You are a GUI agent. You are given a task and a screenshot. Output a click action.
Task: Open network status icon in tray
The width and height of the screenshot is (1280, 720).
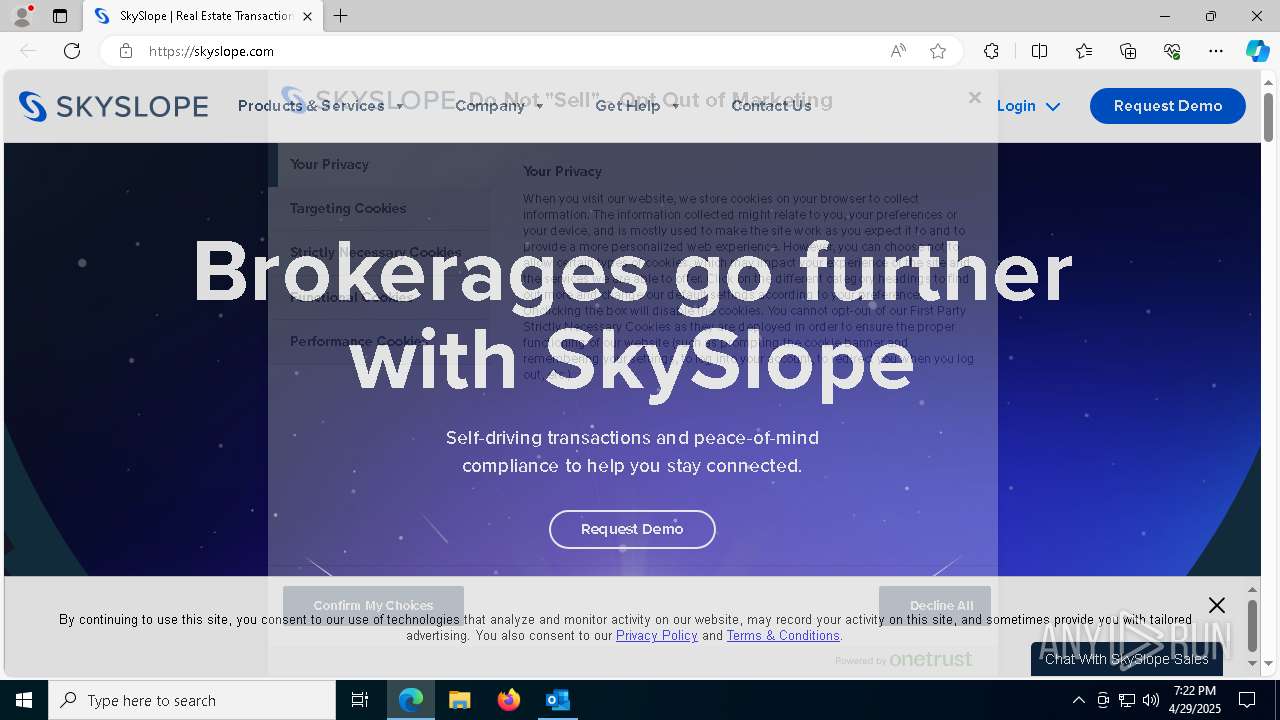point(1127,700)
